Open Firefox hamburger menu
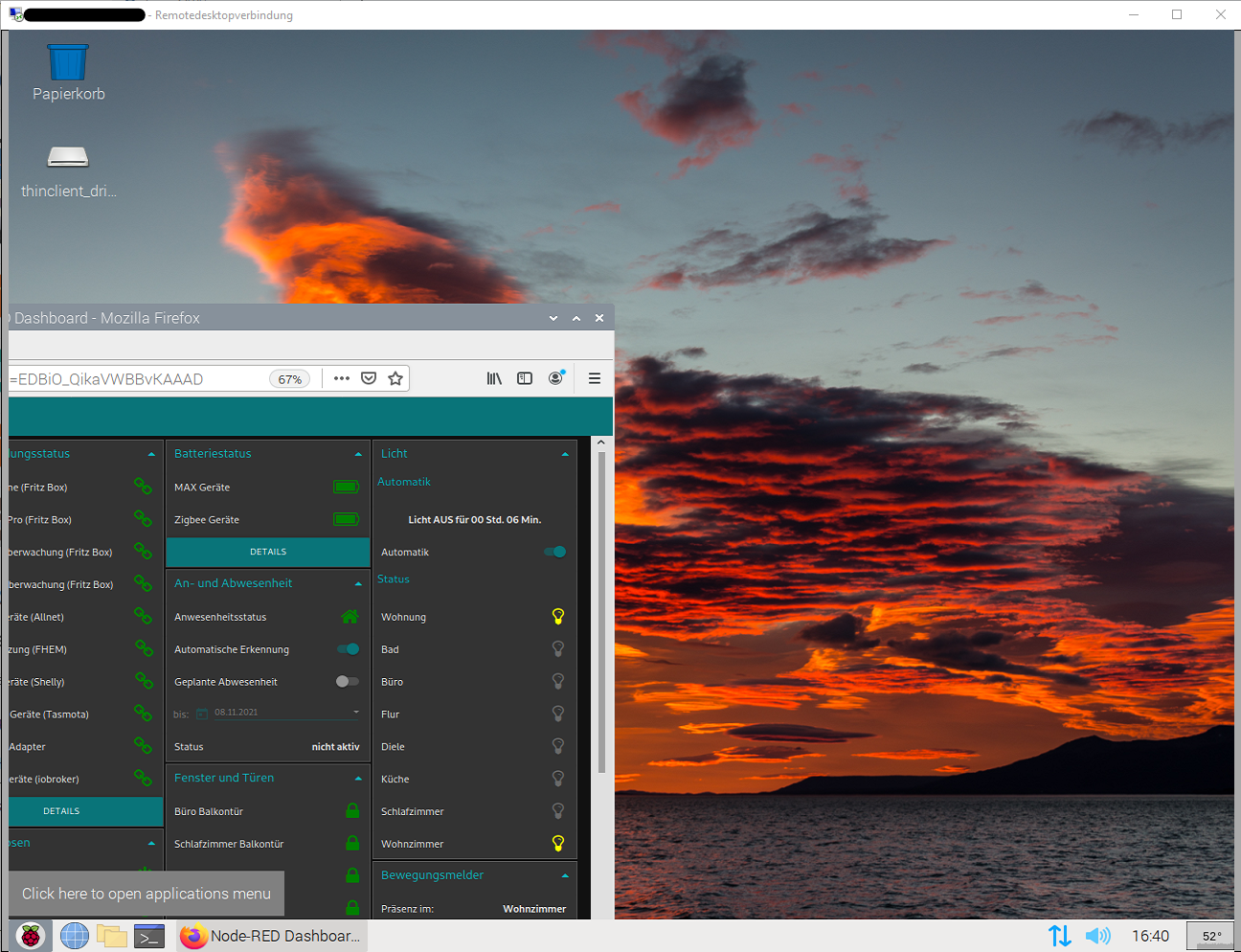 [595, 378]
